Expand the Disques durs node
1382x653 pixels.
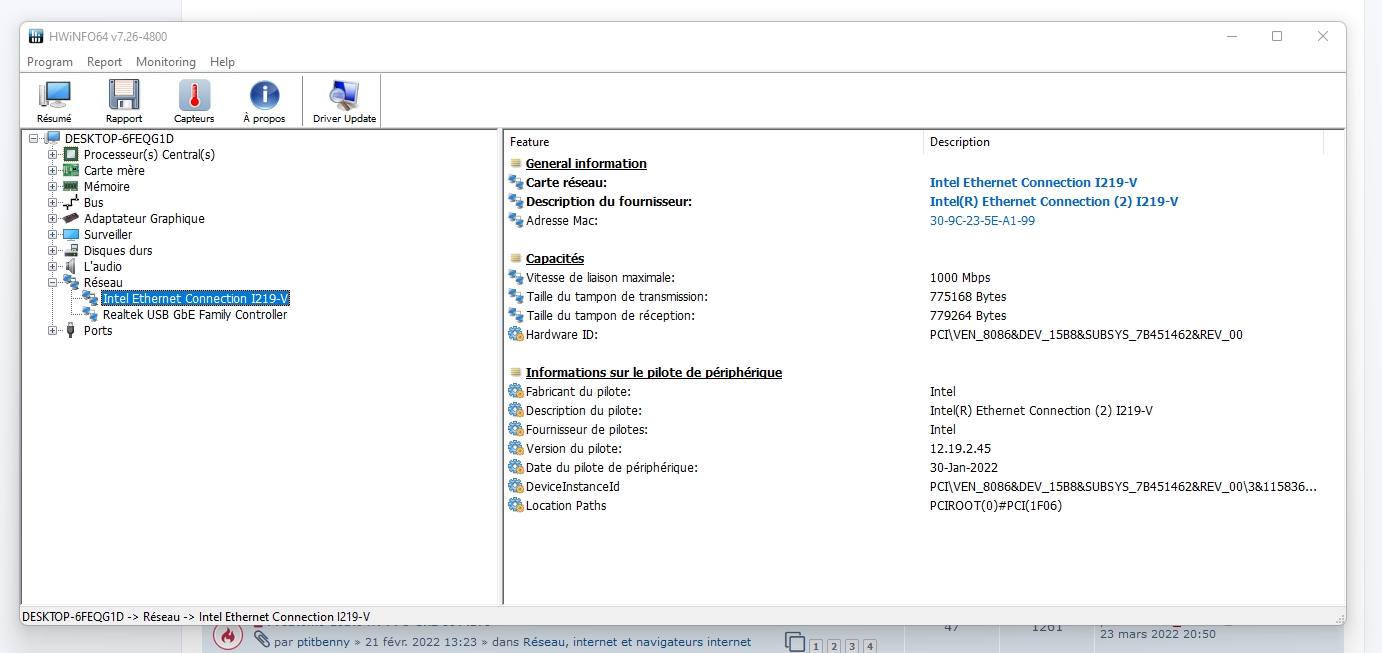[x=53, y=251]
